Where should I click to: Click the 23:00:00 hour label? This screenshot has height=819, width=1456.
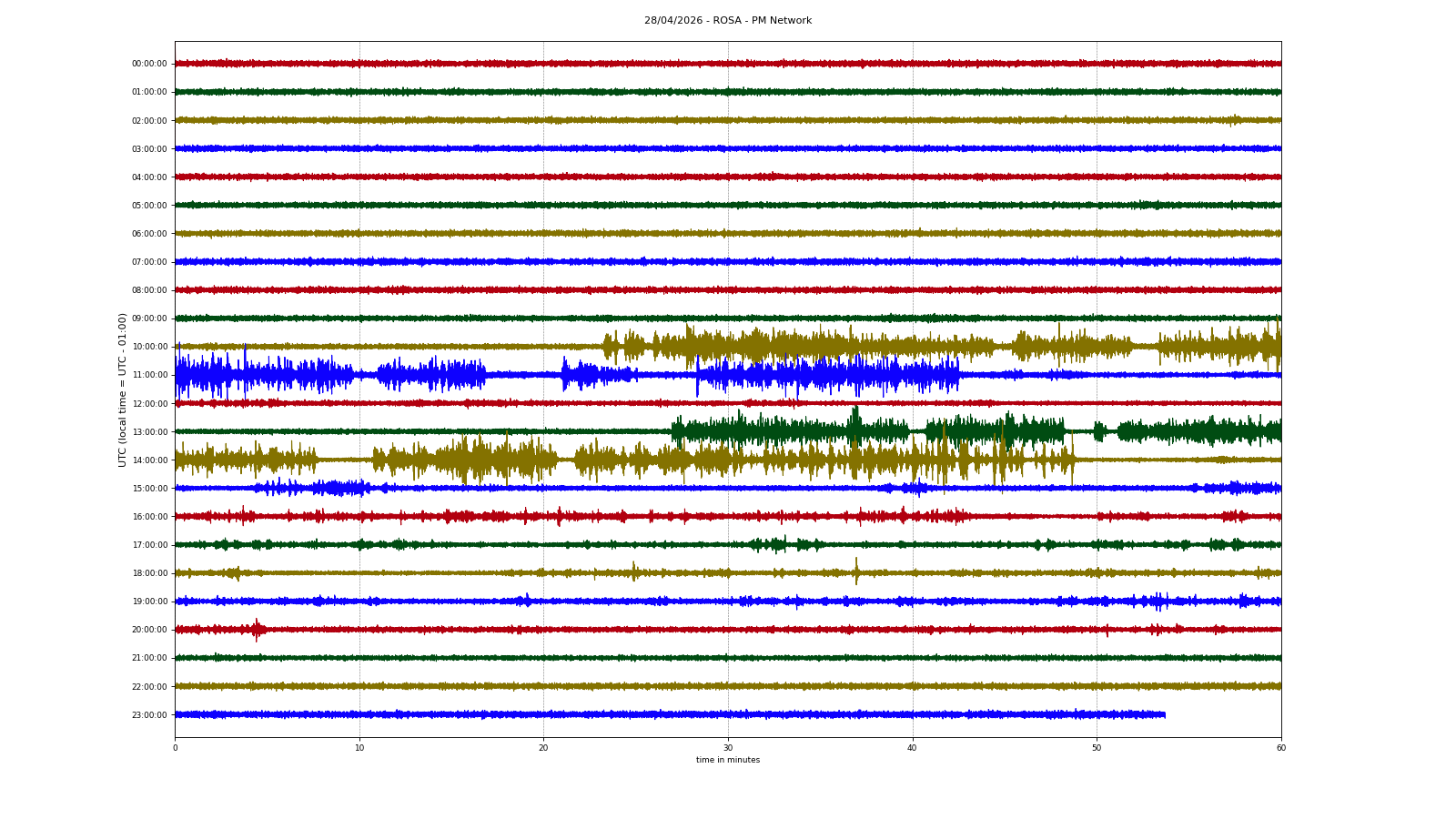click(x=149, y=715)
